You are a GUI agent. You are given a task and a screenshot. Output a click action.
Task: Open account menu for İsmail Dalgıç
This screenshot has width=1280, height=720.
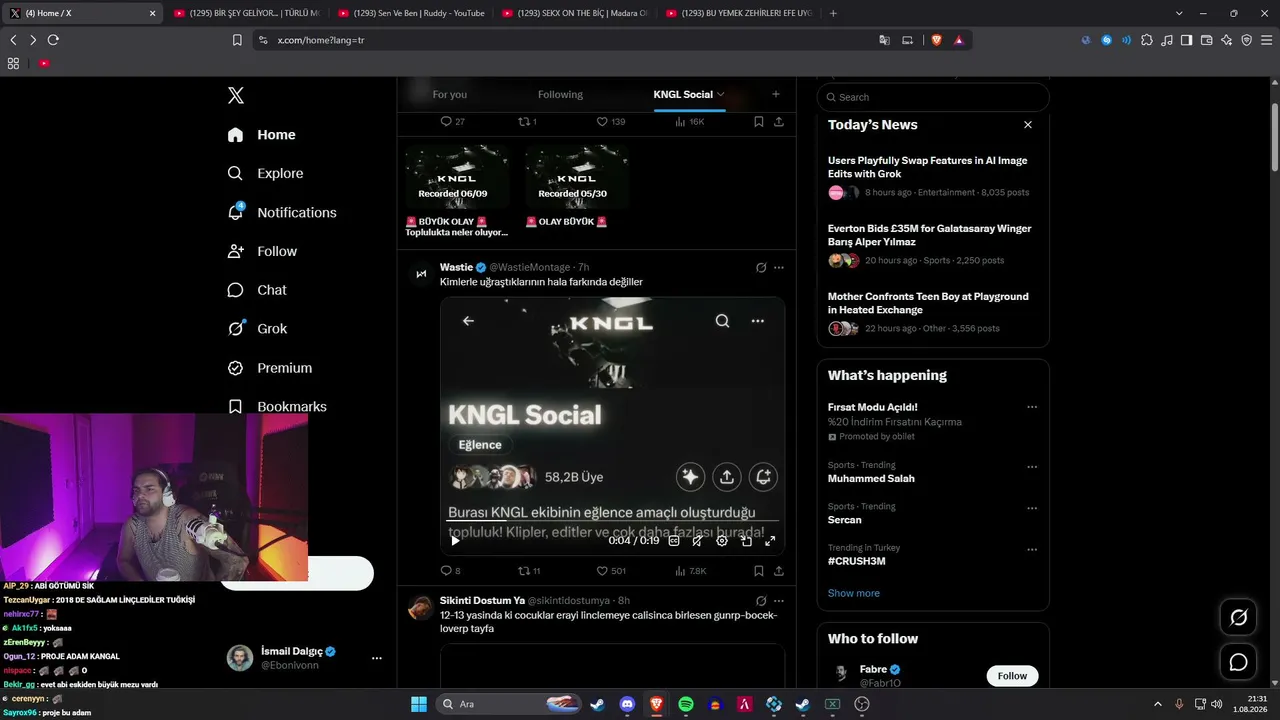(376, 658)
